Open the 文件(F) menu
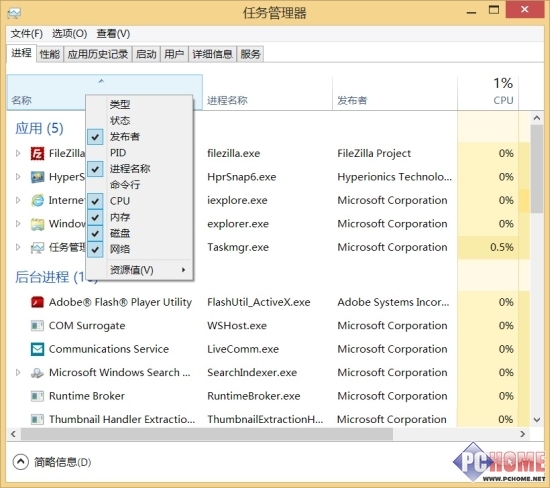Screen dimensions: 550x488 tap(27, 34)
